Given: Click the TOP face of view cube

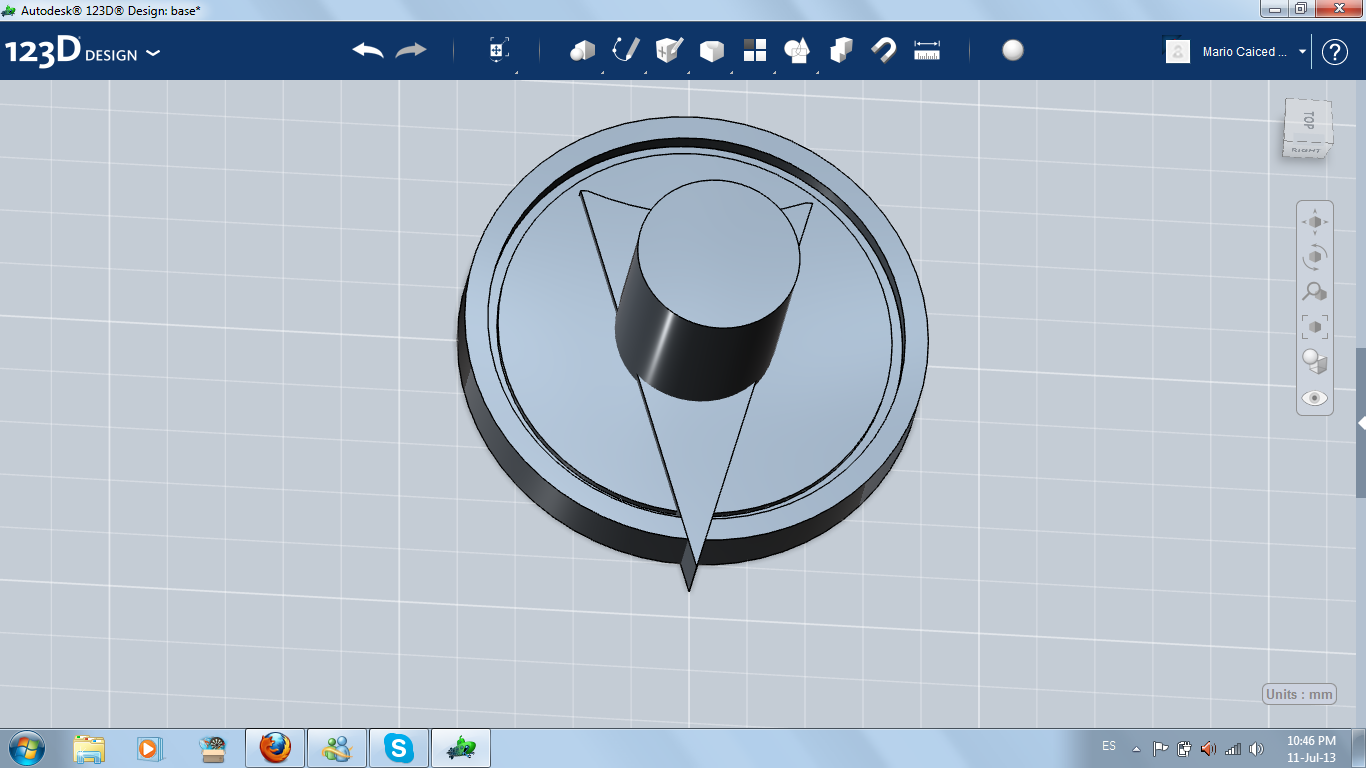Looking at the screenshot, I should pos(1307,121).
